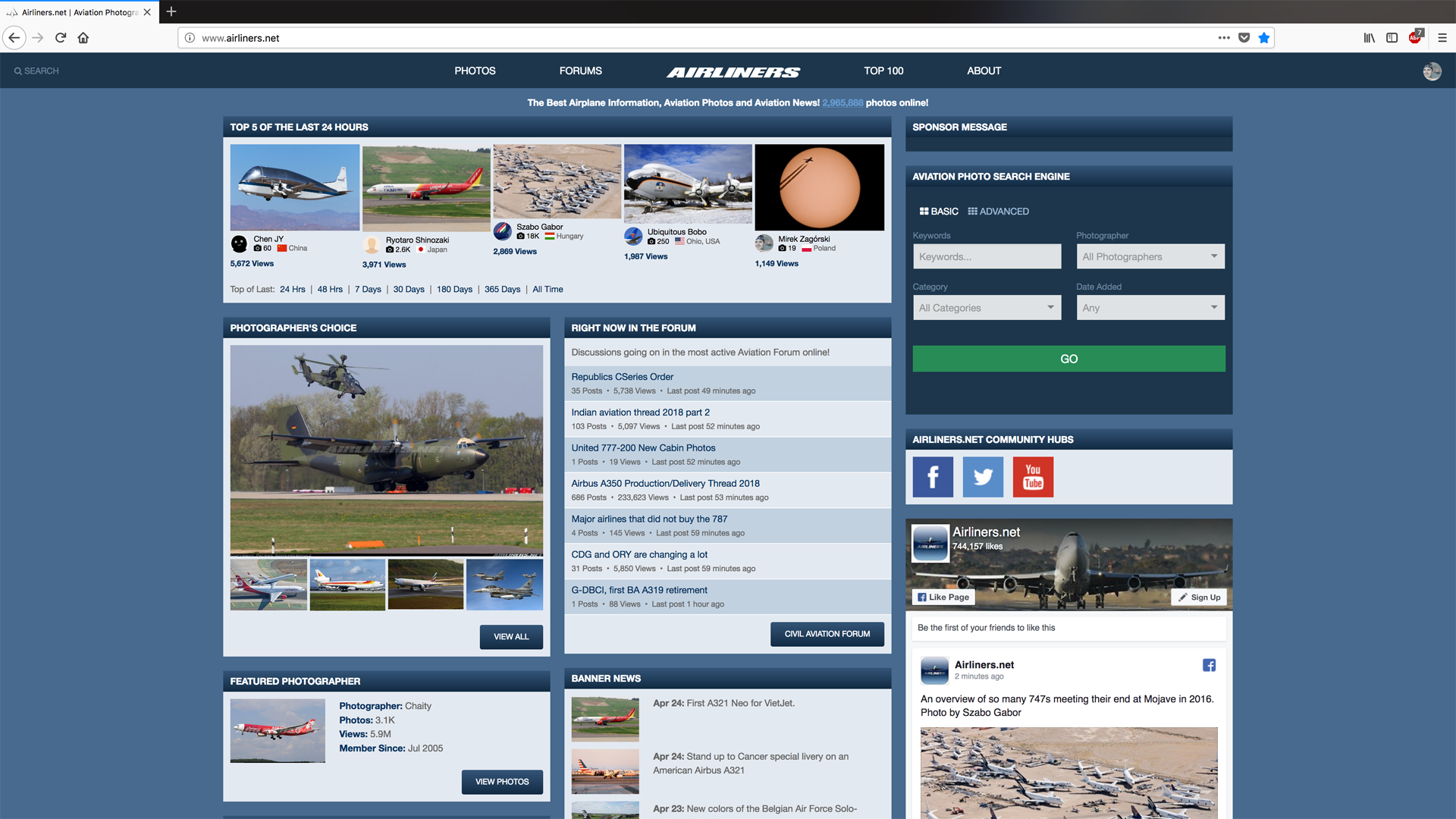The image size is (1456, 819).
Task: Click in the Keywords search field
Action: (987, 256)
